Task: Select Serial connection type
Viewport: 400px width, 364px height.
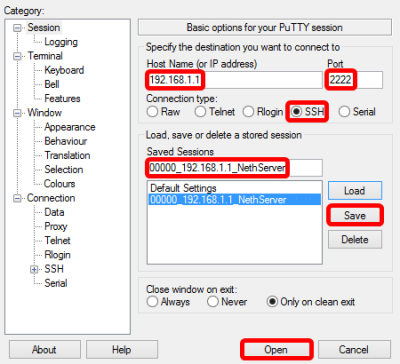Action: (x=357, y=112)
